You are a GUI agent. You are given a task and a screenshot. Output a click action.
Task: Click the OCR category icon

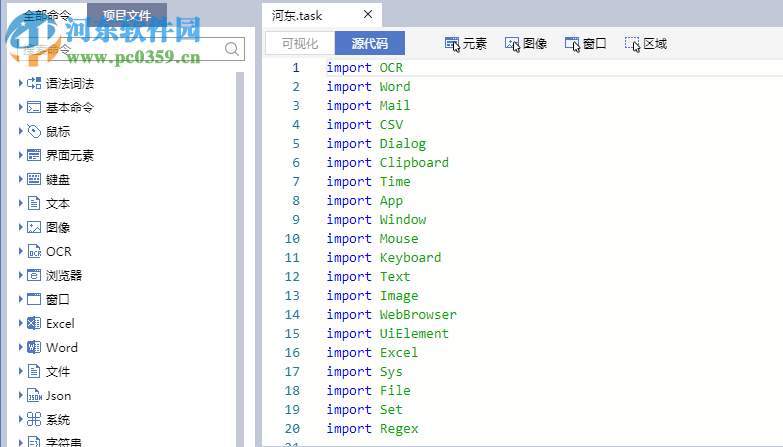[x=34, y=251]
